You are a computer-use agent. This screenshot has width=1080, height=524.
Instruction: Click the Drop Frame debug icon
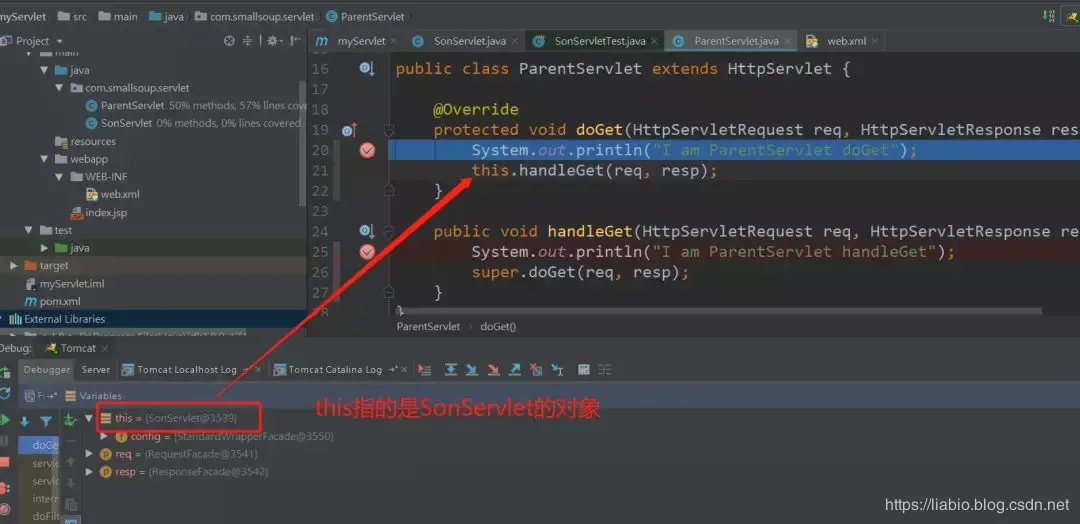click(536, 370)
